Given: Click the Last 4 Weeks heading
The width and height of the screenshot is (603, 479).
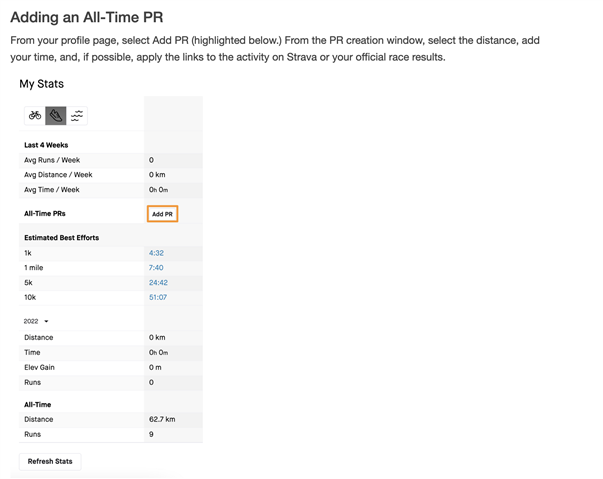Looking at the screenshot, I should (46, 145).
